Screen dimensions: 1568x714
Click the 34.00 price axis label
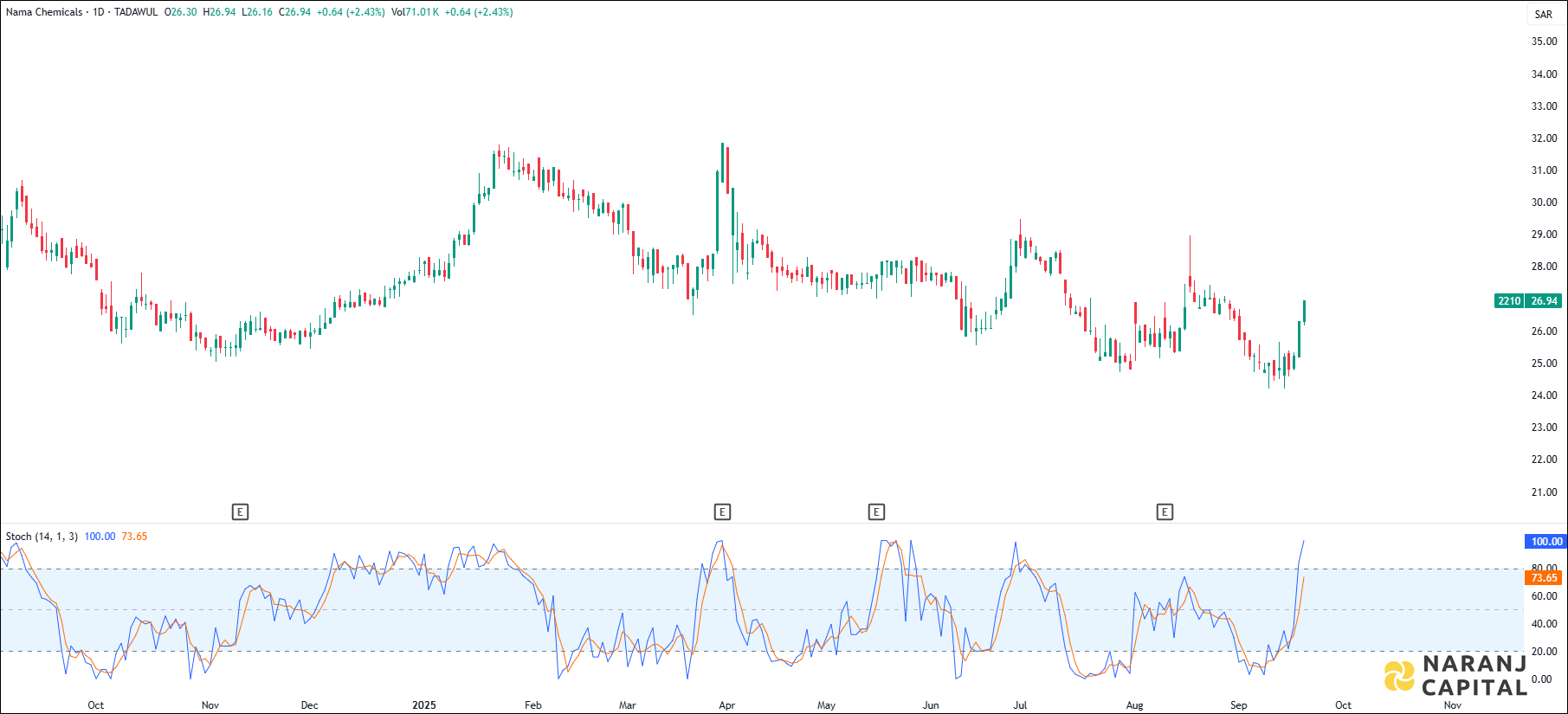click(1544, 74)
